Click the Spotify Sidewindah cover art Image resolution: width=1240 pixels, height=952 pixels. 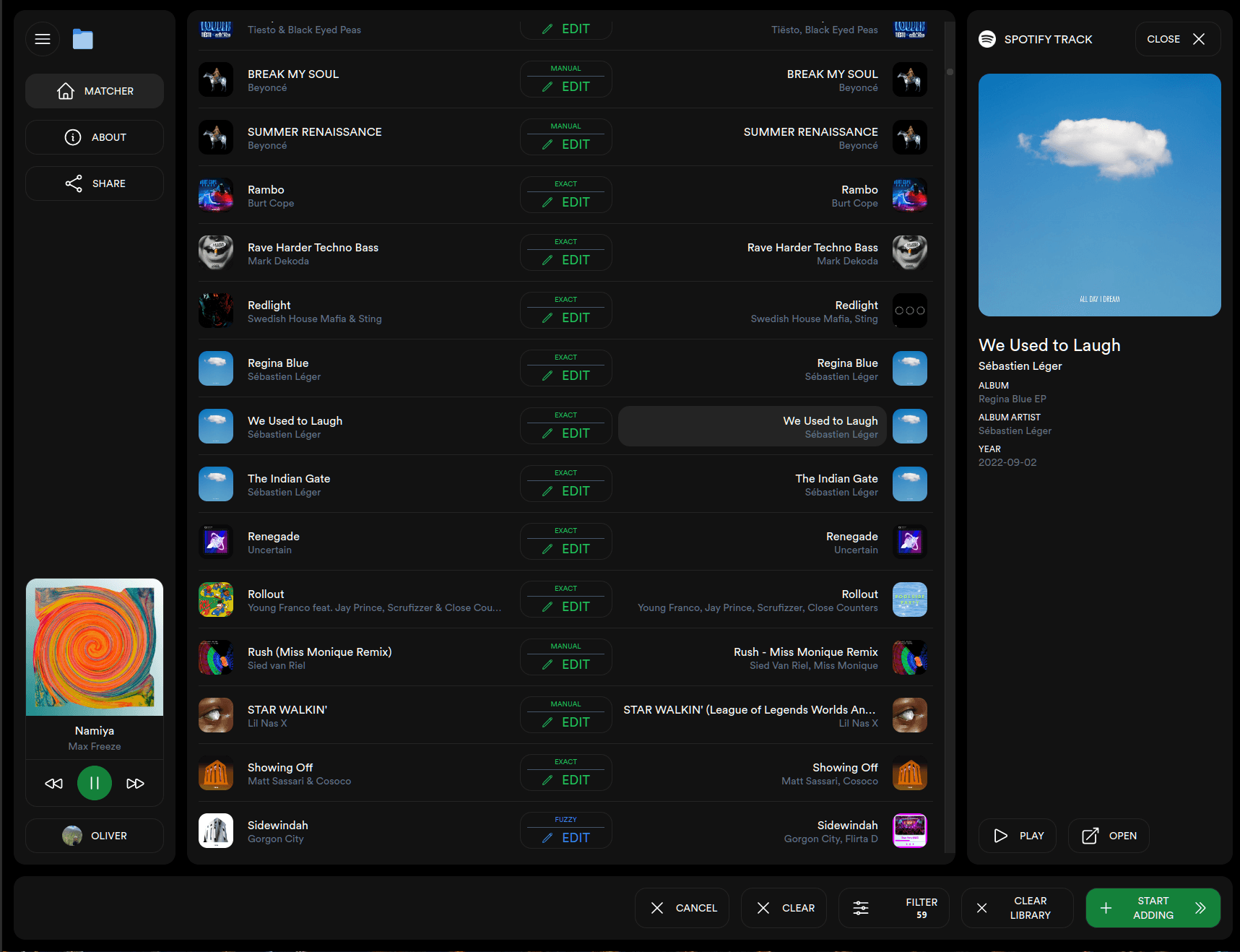click(910, 831)
